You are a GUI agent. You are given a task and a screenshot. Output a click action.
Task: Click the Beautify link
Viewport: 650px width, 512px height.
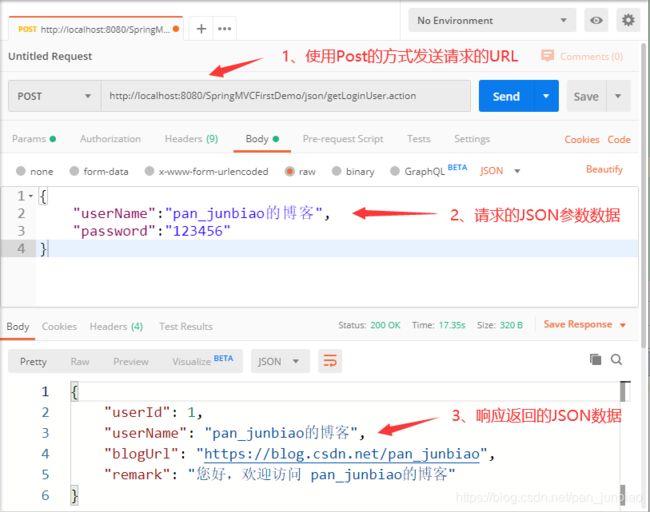(x=604, y=170)
